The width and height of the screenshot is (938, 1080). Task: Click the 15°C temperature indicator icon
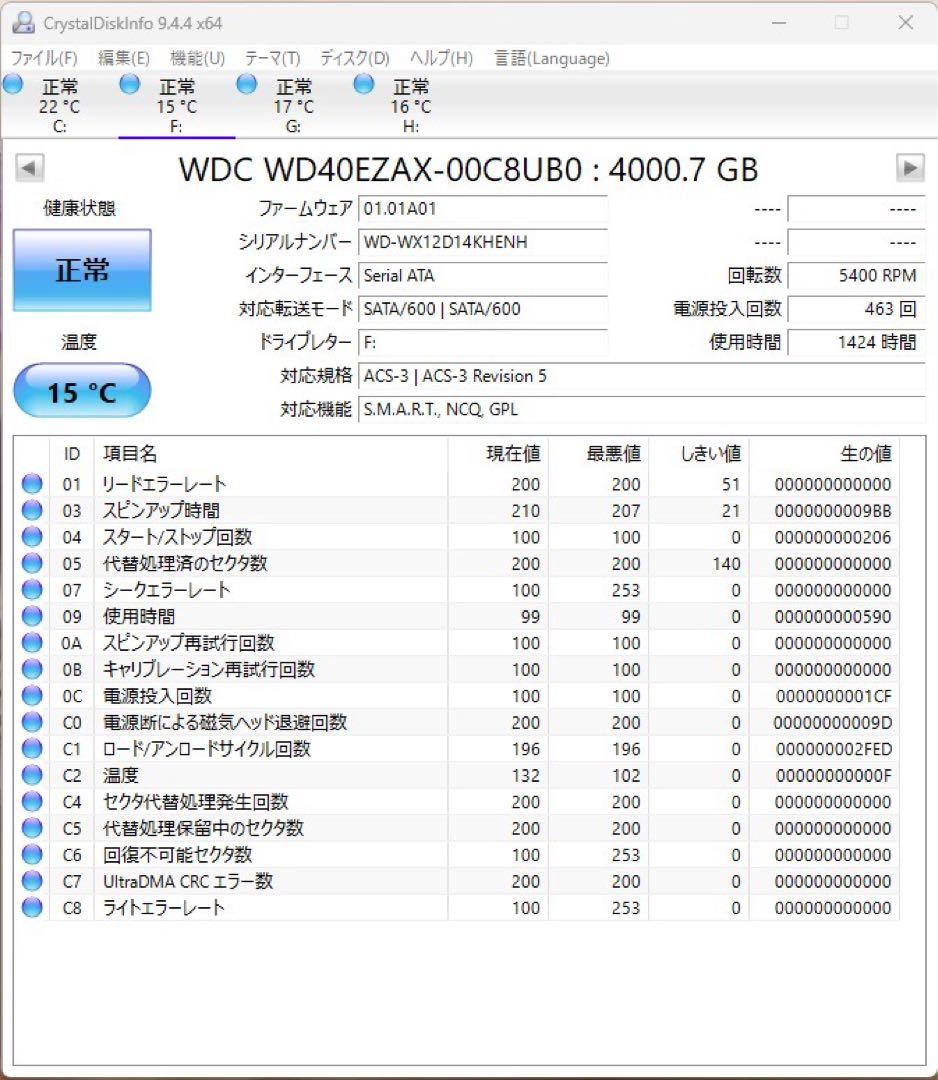click(x=80, y=390)
